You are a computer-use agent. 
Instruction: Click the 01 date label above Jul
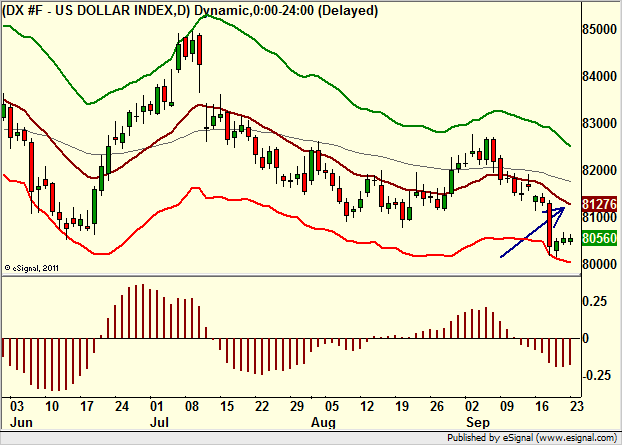click(x=157, y=407)
